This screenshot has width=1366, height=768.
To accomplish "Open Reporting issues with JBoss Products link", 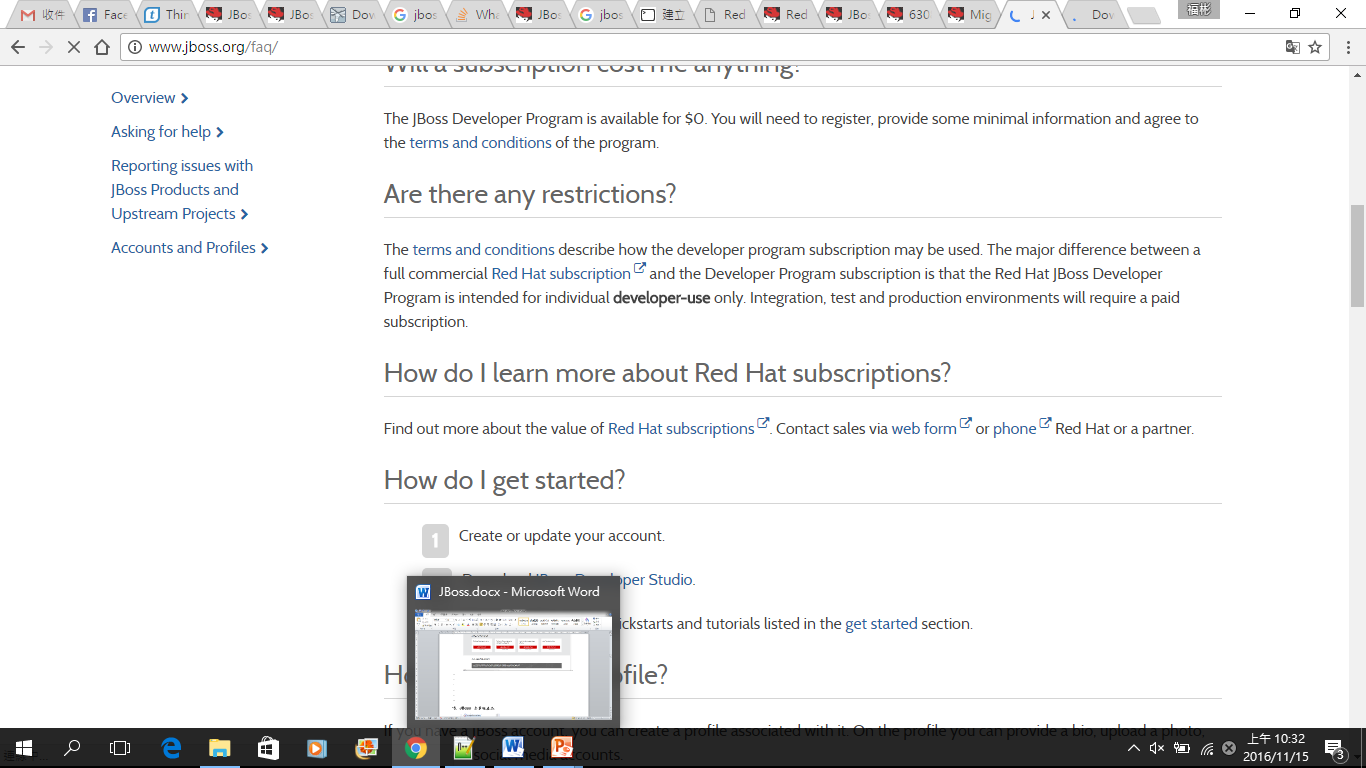I will (x=182, y=190).
